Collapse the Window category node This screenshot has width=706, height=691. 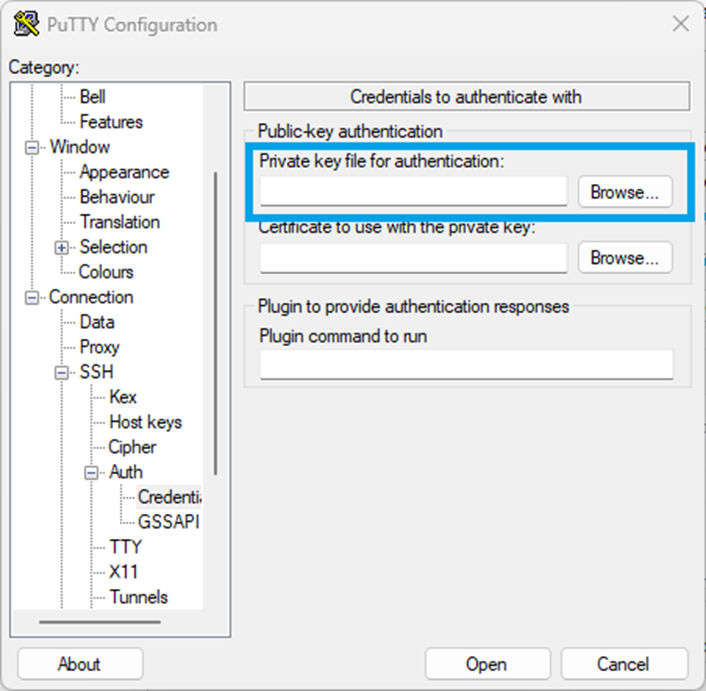[x=32, y=148]
